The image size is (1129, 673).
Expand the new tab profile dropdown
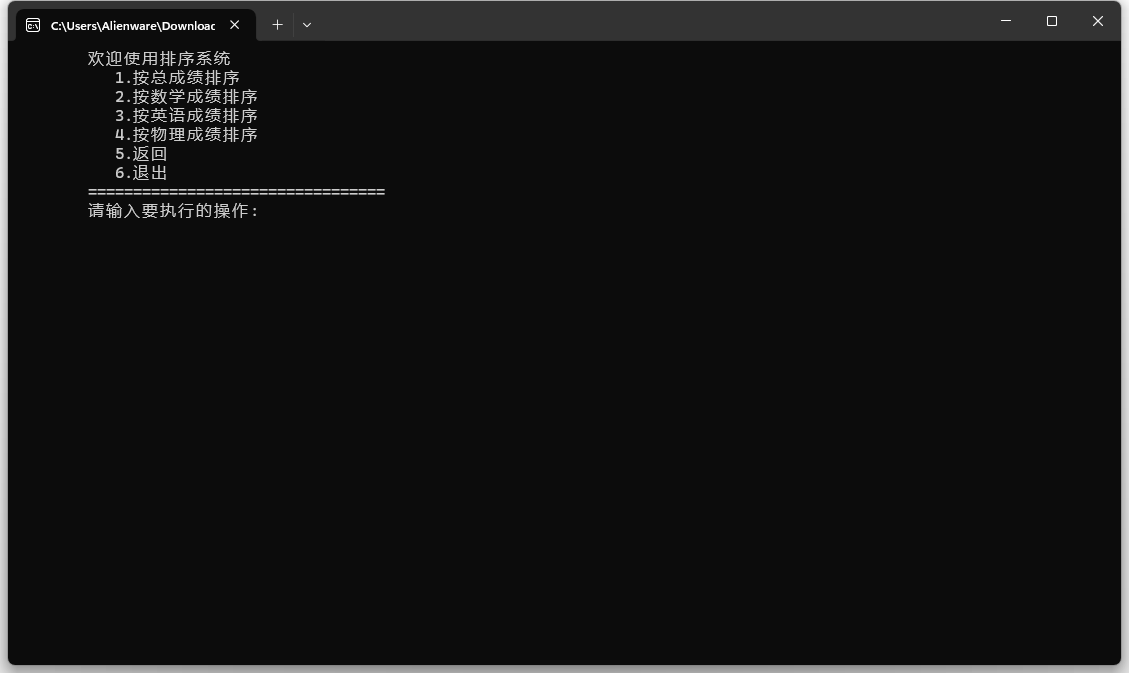307,24
